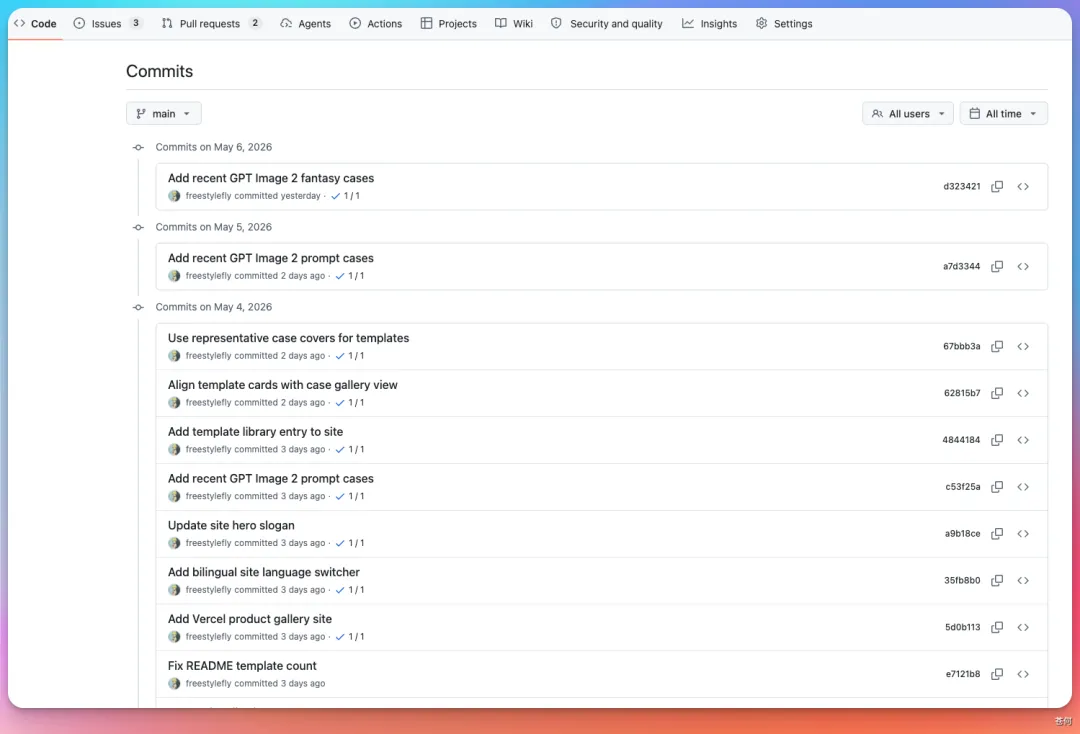Click avatar on Add Vercel product gallery site

174,637
